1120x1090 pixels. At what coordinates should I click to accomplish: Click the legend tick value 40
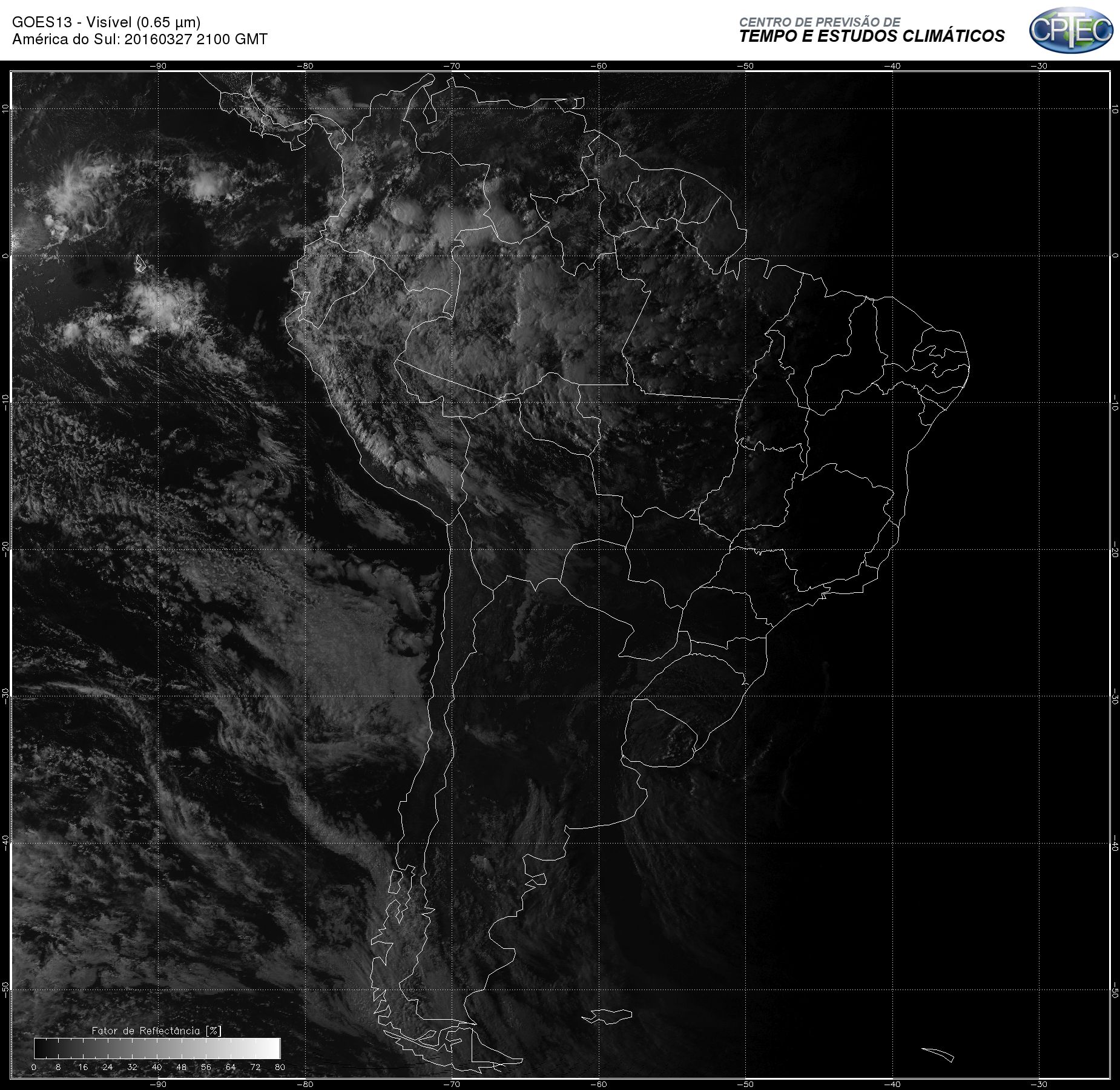point(157,1067)
